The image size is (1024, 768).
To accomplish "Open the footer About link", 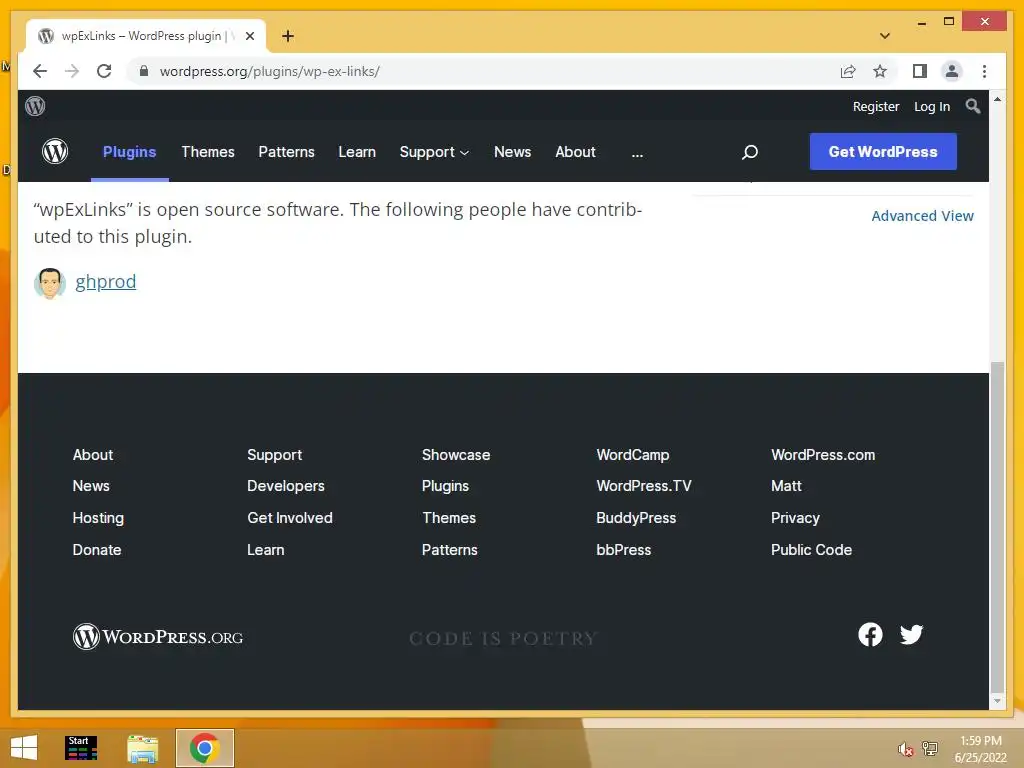I will point(93,455).
